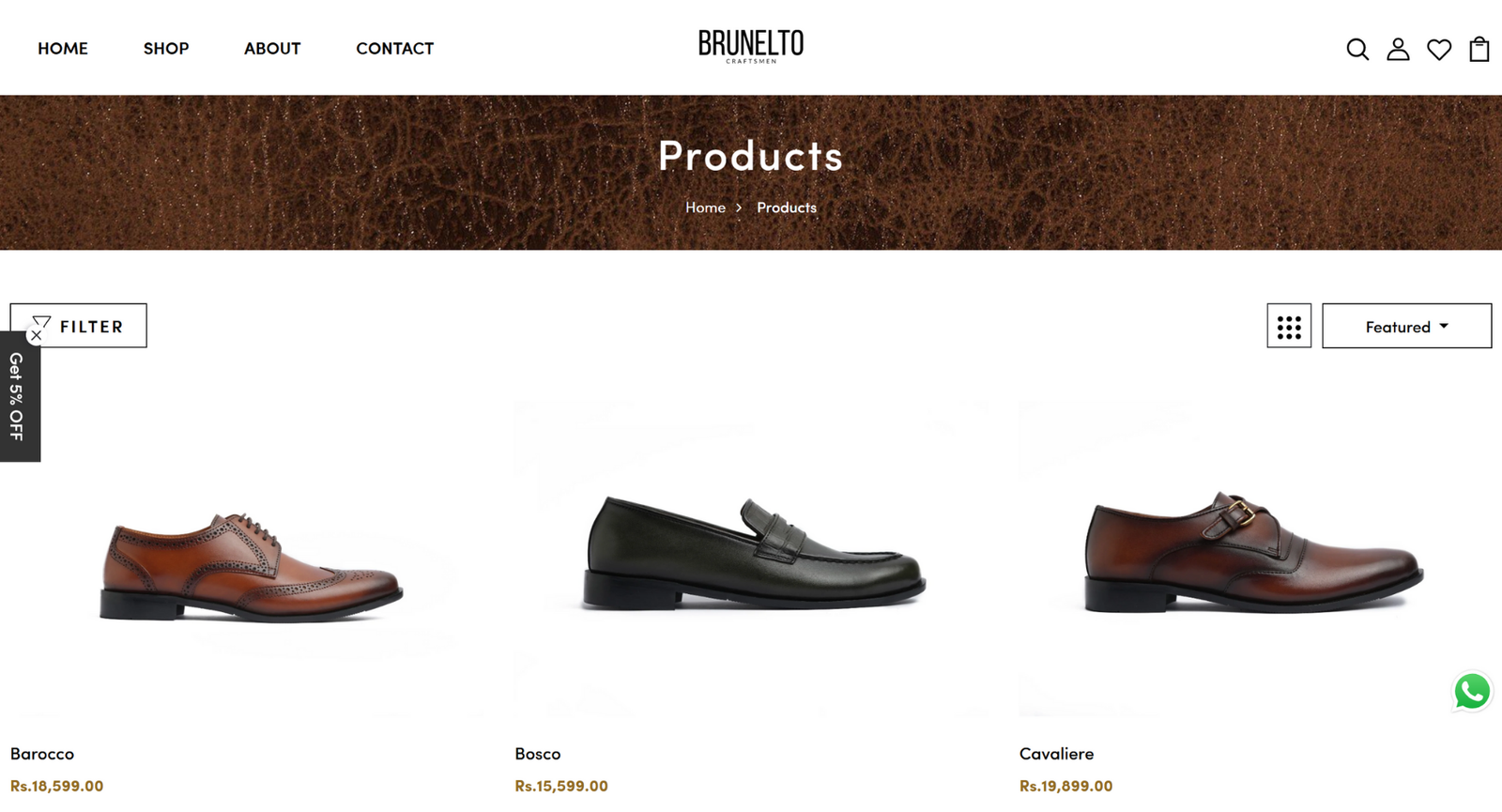Start a WhatsApp chat
The image size is (1502, 812).
tap(1472, 692)
